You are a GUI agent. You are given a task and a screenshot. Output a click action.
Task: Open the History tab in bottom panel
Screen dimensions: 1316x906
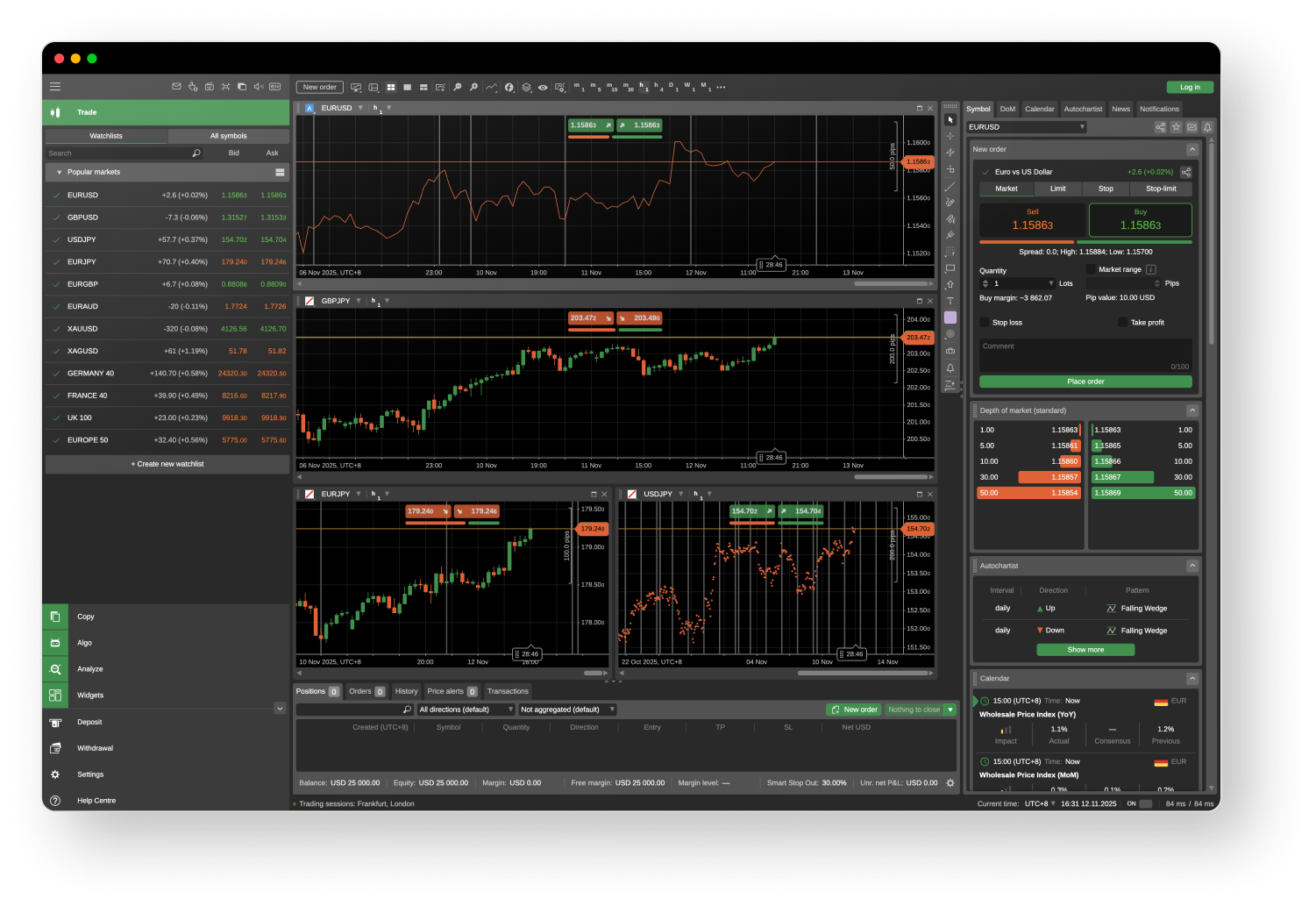coord(406,691)
